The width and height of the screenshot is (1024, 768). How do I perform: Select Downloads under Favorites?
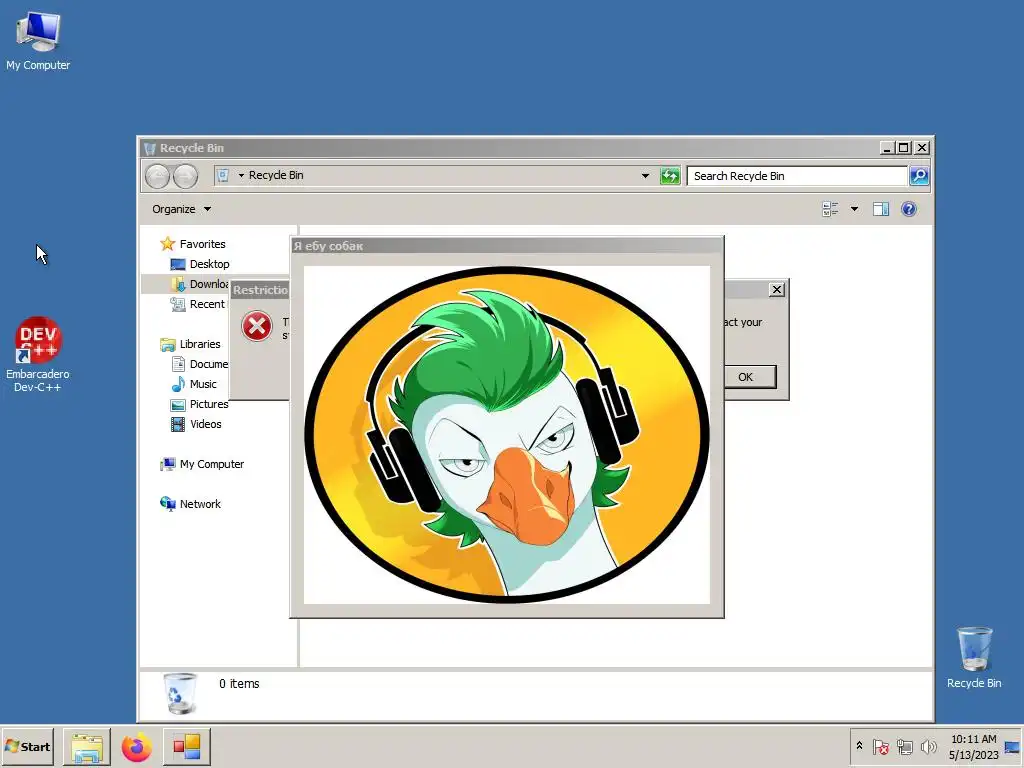[x=200, y=284]
